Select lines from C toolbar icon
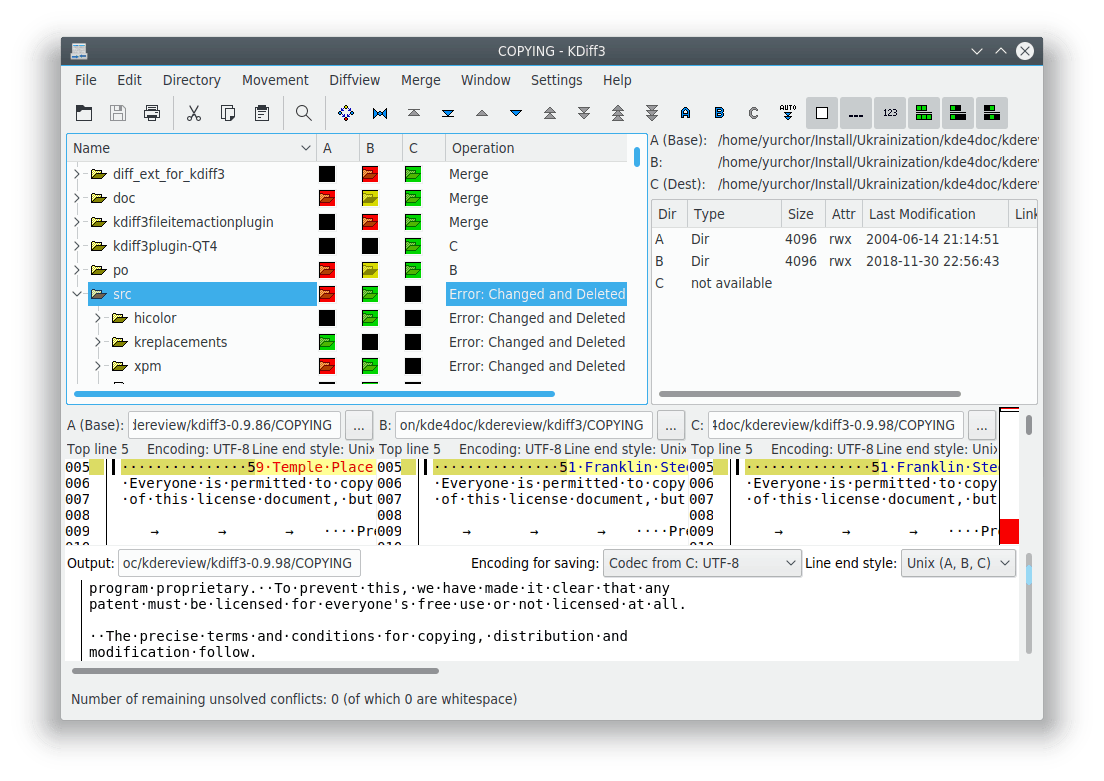 point(753,113)
